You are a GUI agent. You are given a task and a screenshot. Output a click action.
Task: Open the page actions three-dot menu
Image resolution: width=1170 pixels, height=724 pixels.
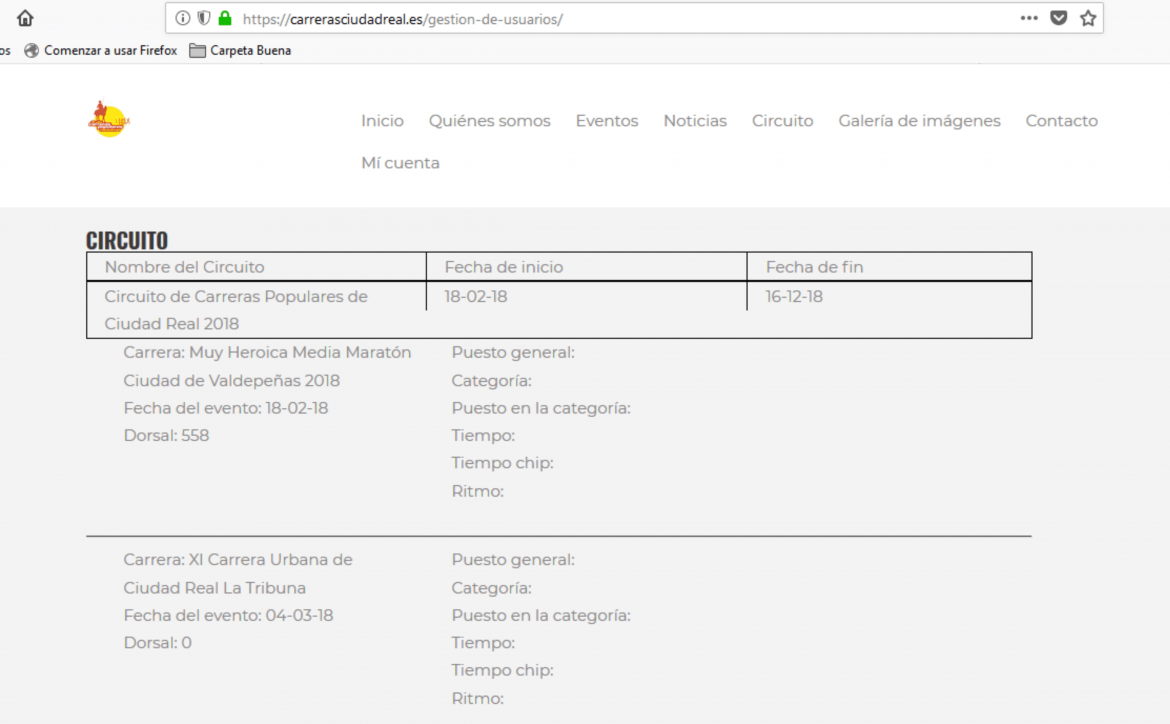(1029, 18)
